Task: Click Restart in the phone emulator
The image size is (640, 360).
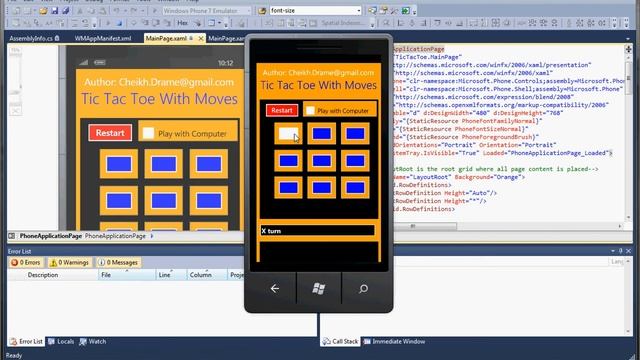Action: point(282,110)
